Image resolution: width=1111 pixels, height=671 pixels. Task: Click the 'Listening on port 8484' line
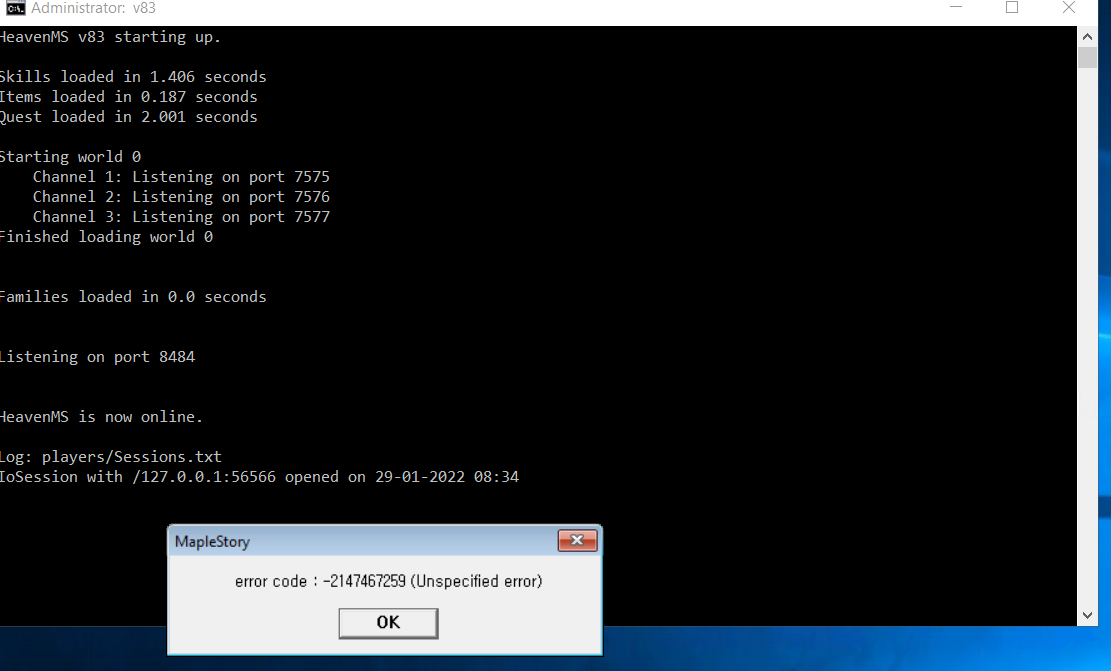click(98, 357)
